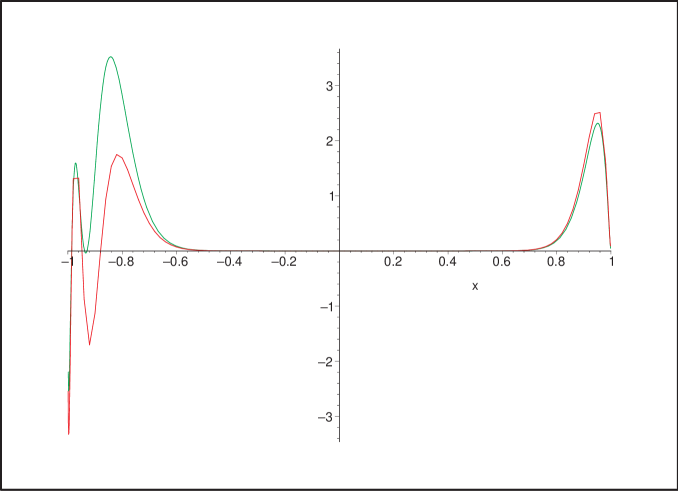678x491 pixels.
Task: Click the x-axis tick label −0.2
Action: click(x=285, y=262)
